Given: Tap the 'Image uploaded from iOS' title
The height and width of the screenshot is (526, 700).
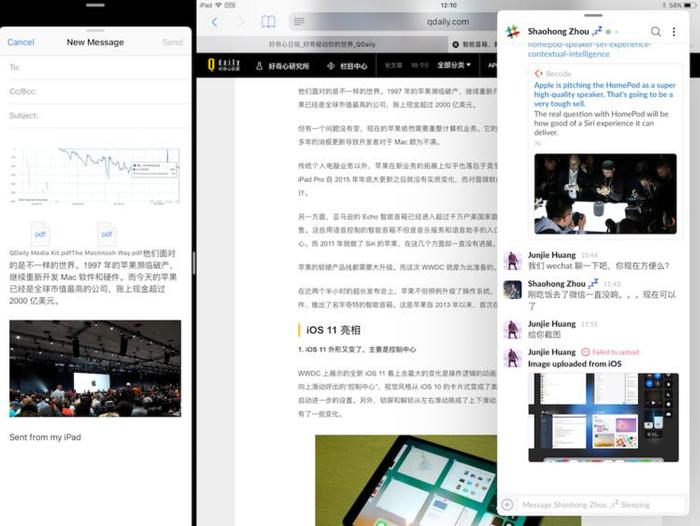Looking at the screenshot, I should point(575,364).
